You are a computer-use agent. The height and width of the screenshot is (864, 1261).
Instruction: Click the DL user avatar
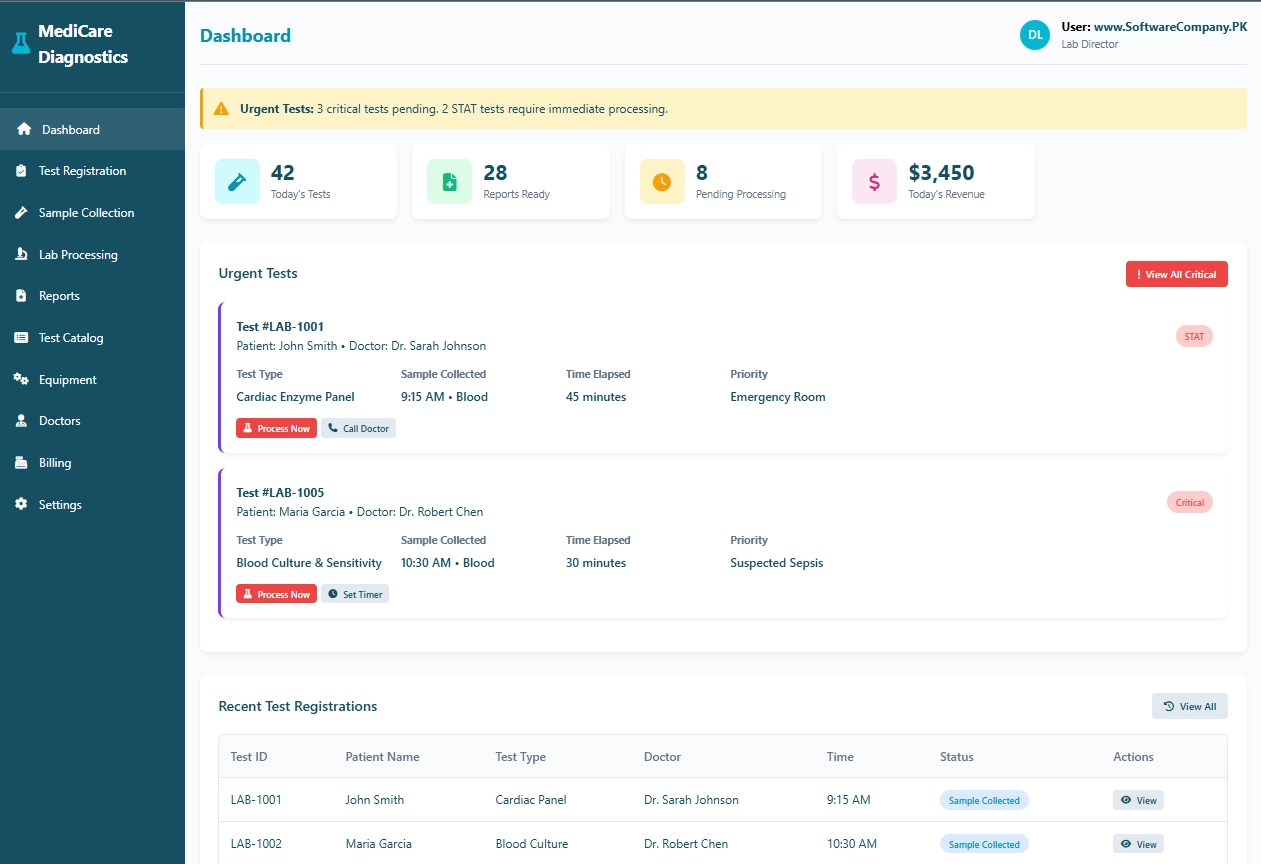coord(1035,35)
